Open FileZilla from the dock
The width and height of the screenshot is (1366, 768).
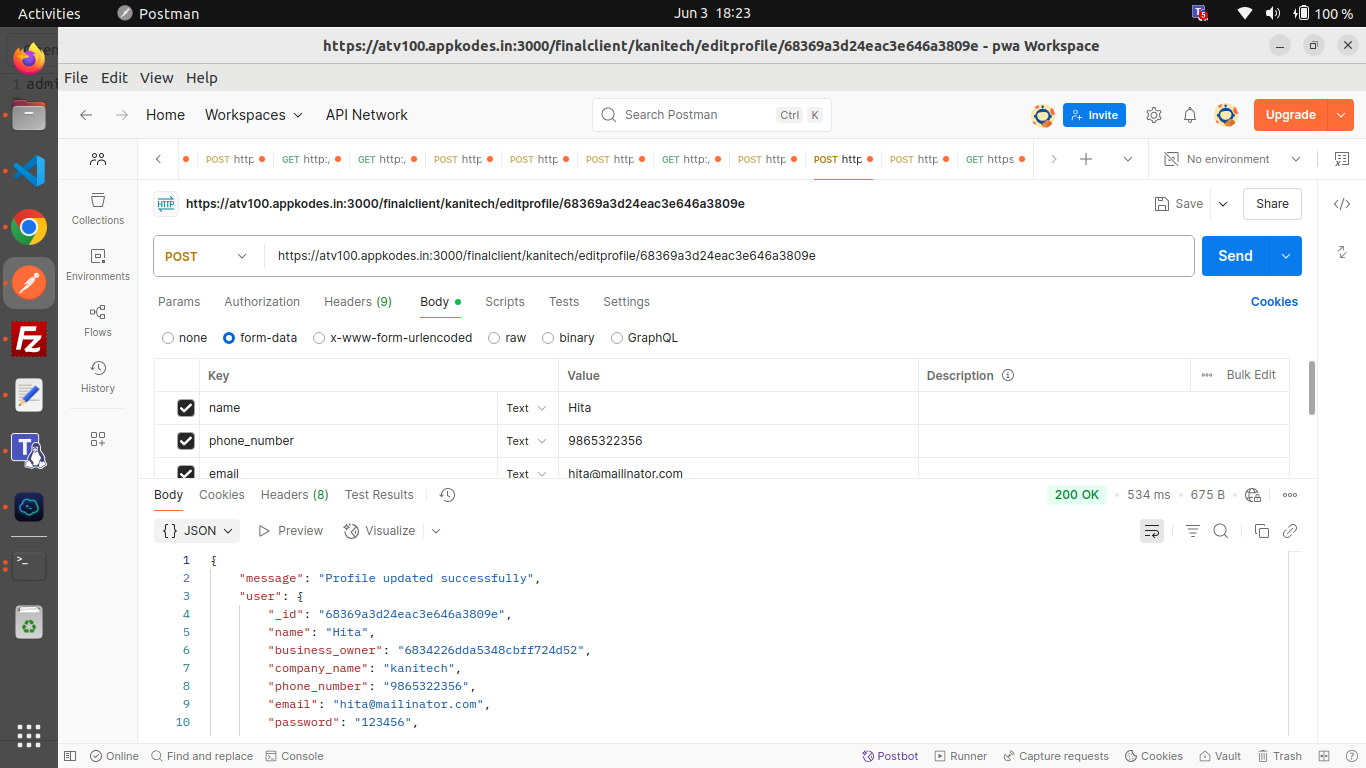click(29, 340)
